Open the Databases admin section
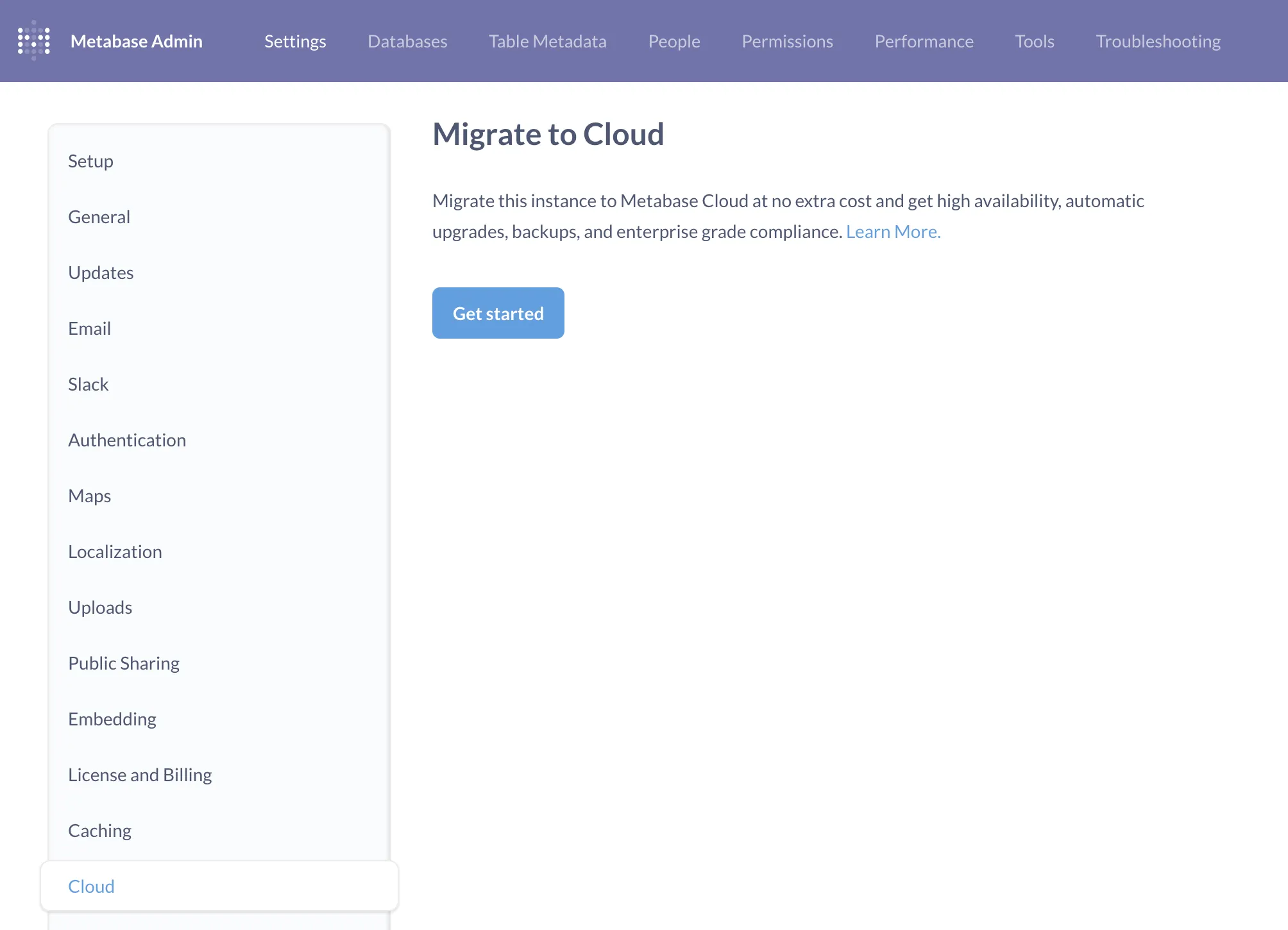This screenshot has width=1288, height=930. [407, 41]
